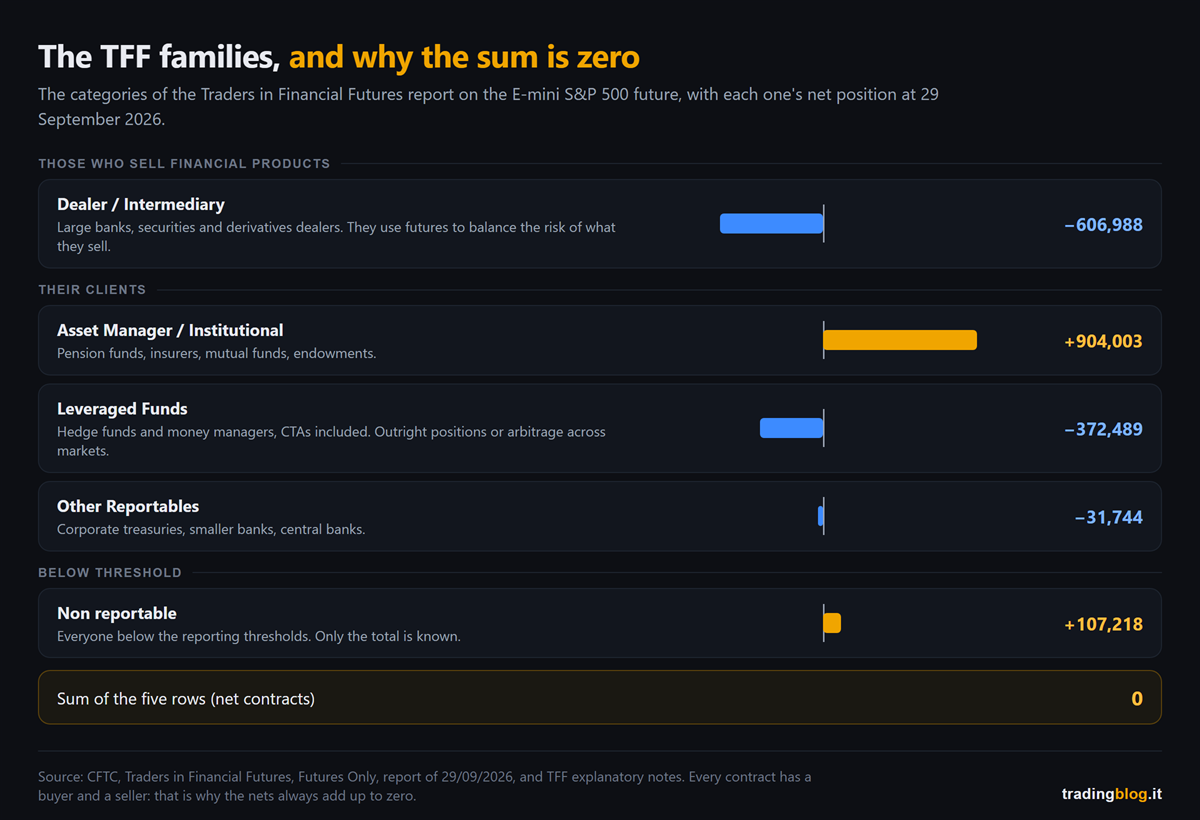Click the +107,218 net position value
The width and height of the screenshot is (1200, 820).
point(1103,624)
